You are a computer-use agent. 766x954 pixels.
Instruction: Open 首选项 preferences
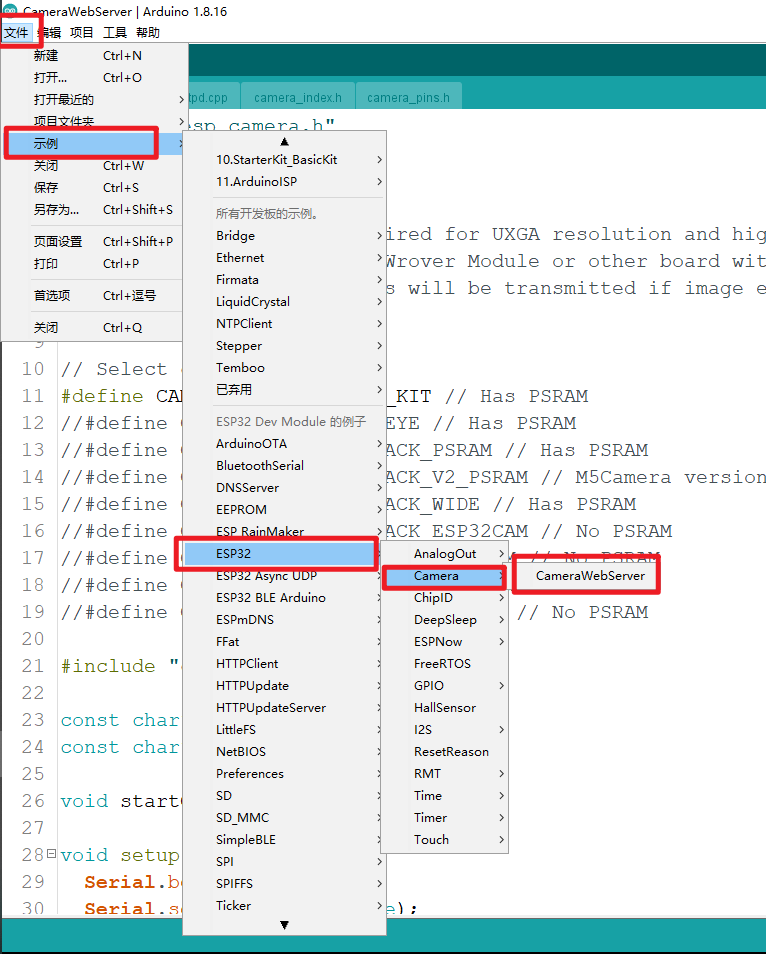pyautogui.click(x=93, y=296)
